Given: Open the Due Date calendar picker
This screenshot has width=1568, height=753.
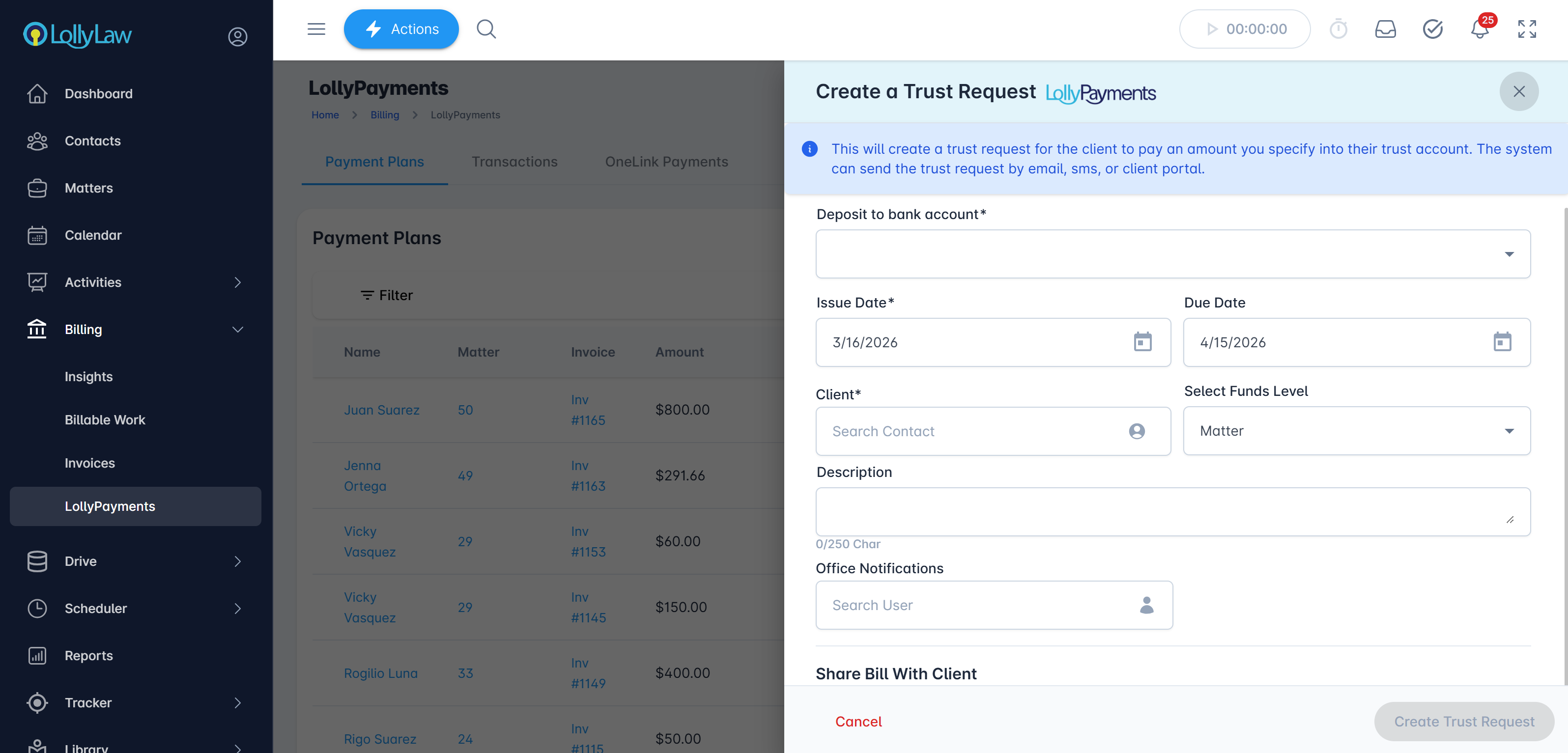Looking at the screenshot, I should (x=1502, y=342).
